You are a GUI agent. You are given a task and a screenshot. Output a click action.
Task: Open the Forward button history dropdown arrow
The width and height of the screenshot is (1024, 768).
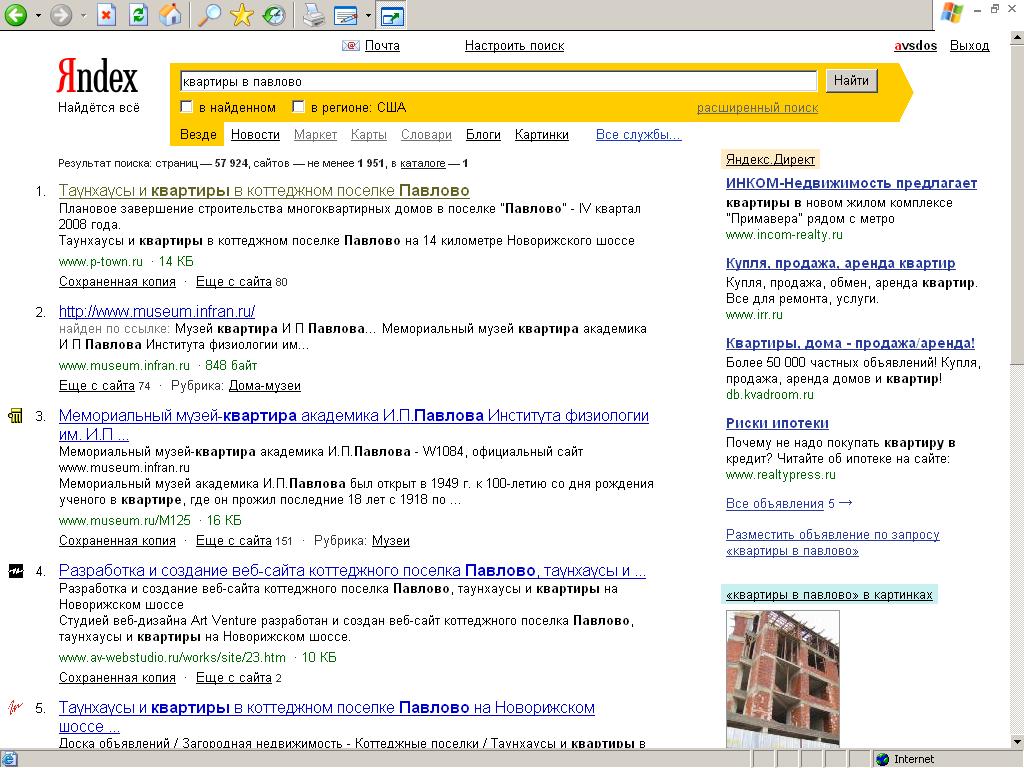pos(83,15)
